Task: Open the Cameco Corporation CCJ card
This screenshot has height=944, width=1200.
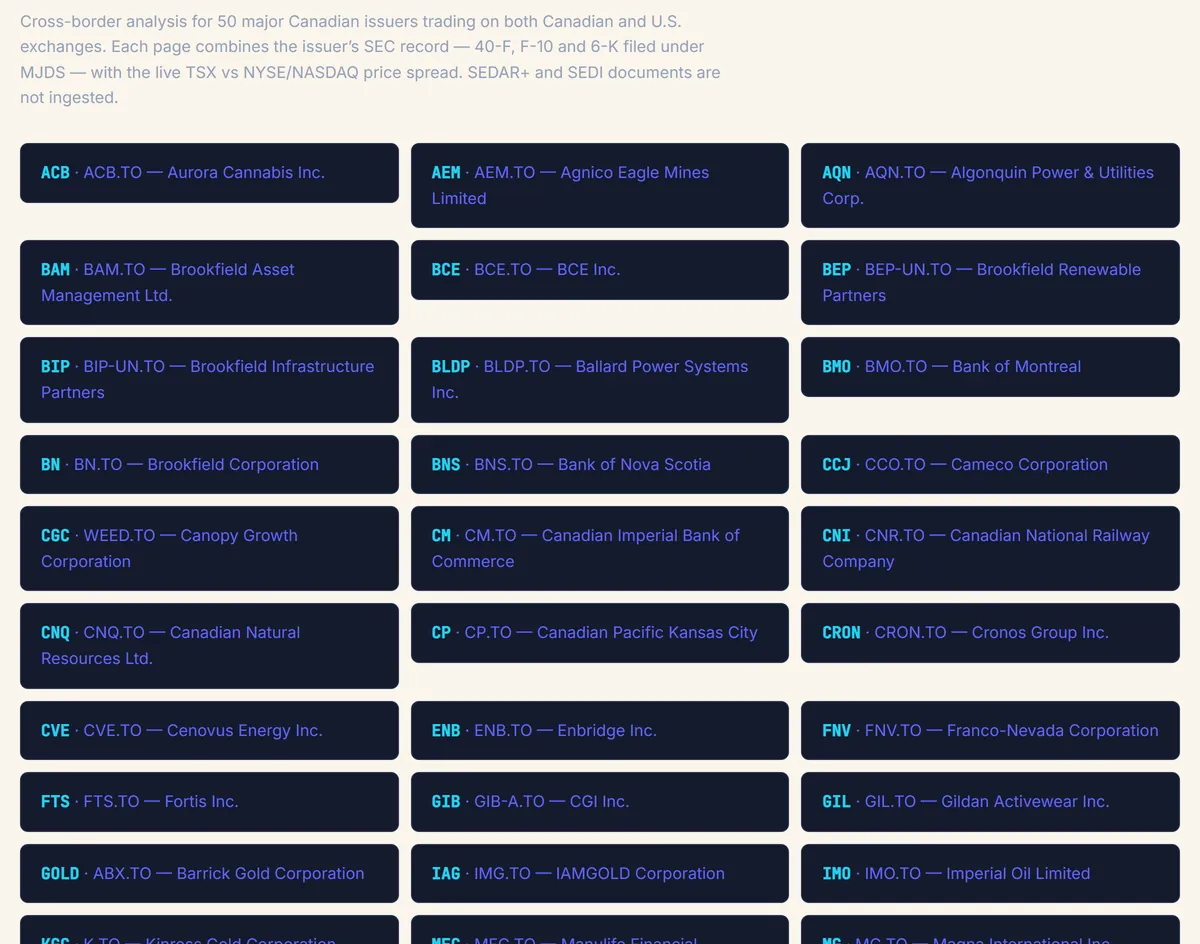Action: click(x=990, y=464)
